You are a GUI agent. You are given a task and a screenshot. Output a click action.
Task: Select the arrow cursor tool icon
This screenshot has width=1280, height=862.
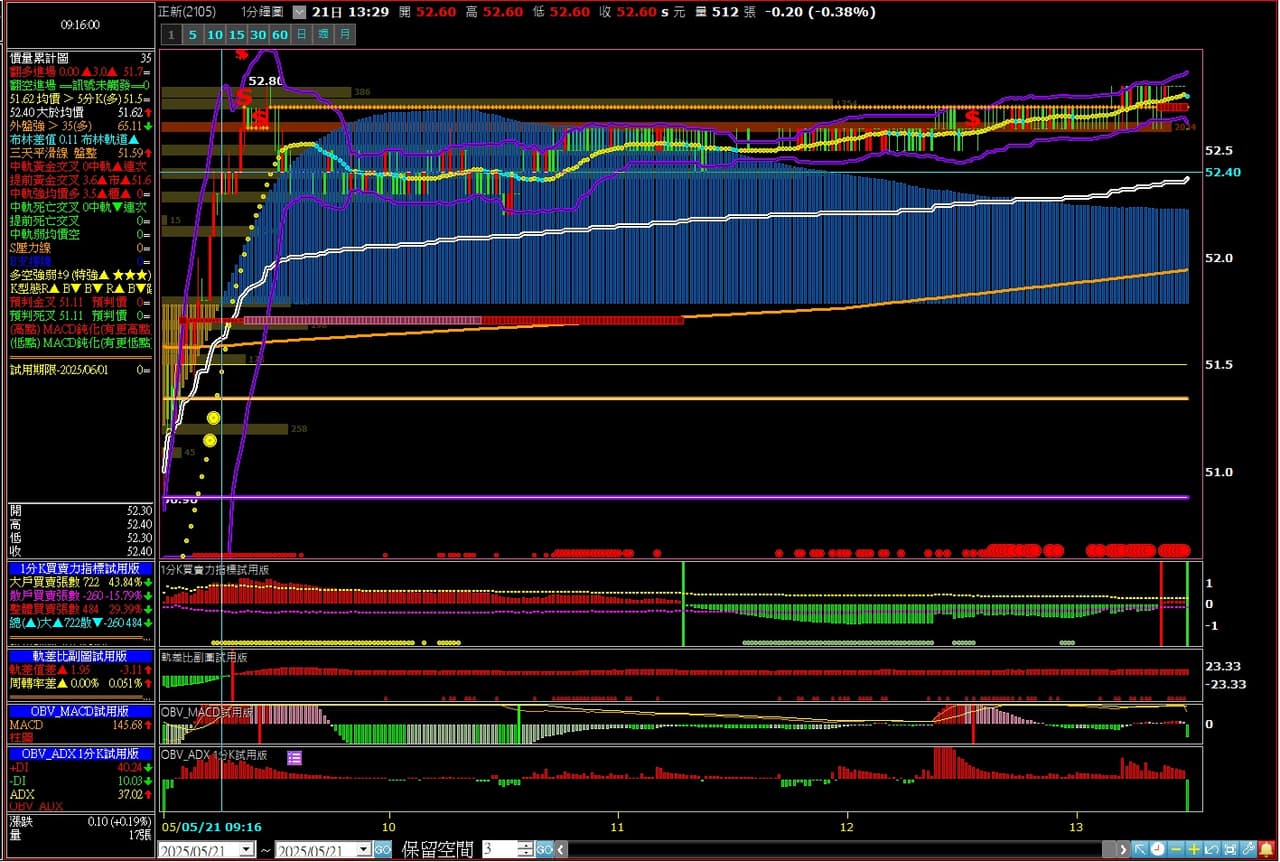pos(1140,850)
